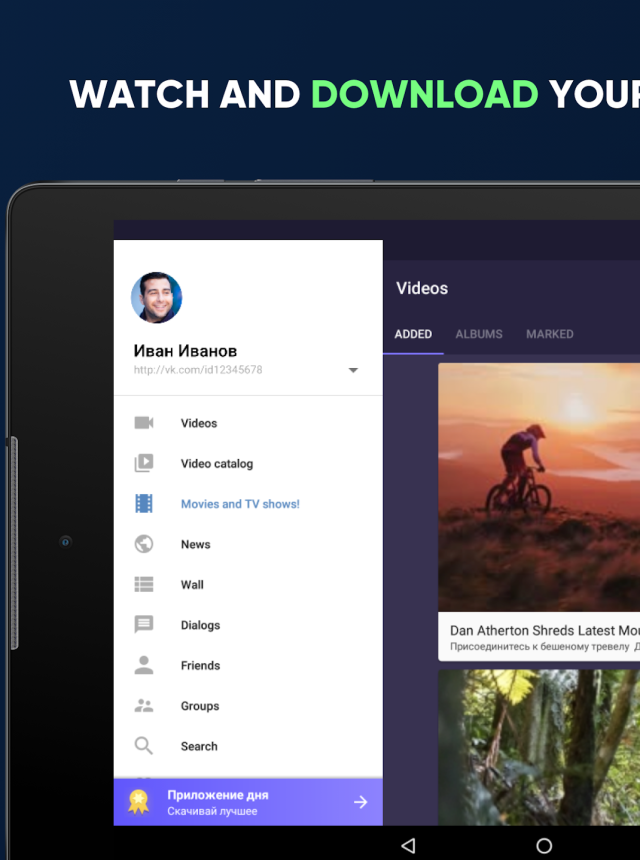Click the Movies and TV shows film icon

(x=144, y=504)
